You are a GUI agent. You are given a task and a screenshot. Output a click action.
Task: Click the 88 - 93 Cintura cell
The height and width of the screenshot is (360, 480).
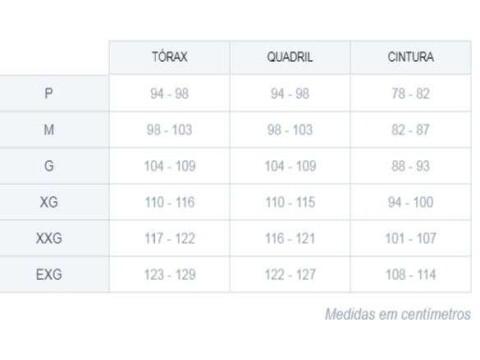[x=411, y=166]
